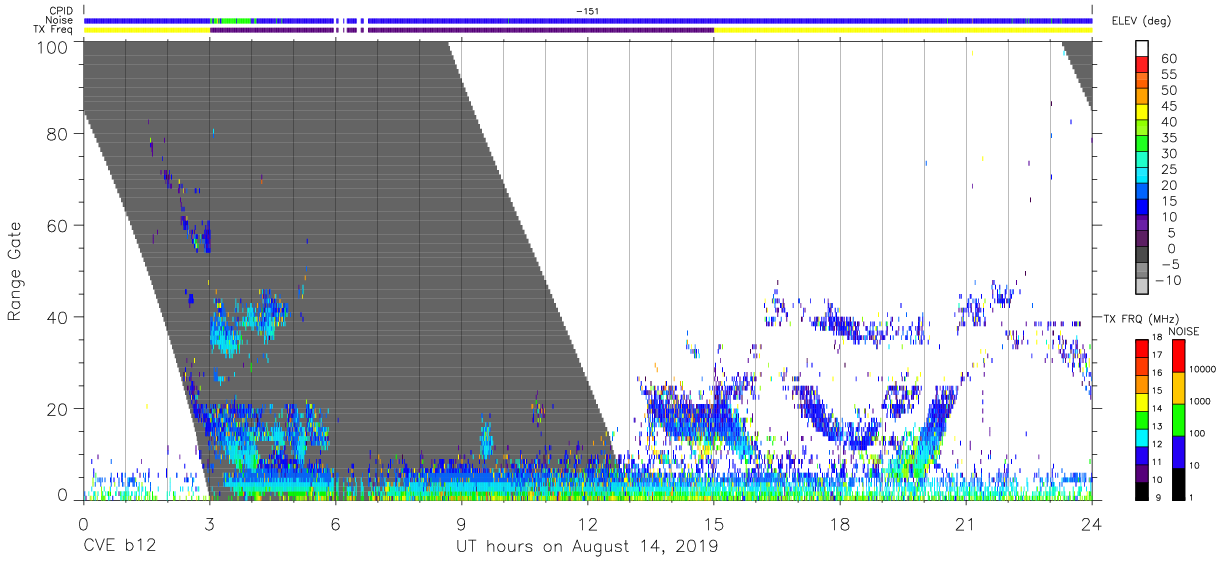Click the orange NOISE segment between 1000 and 10000

(1177, 386)
